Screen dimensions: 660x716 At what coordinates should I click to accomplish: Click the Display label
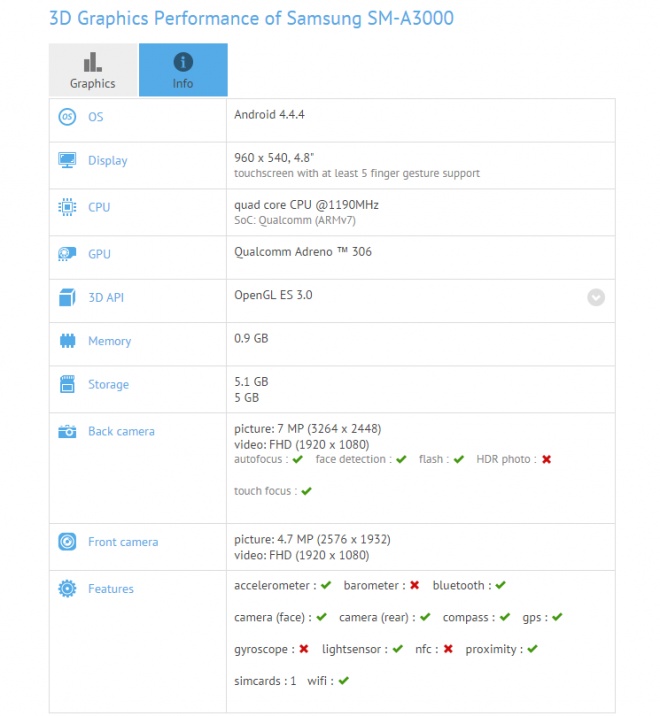pos(108,161)
